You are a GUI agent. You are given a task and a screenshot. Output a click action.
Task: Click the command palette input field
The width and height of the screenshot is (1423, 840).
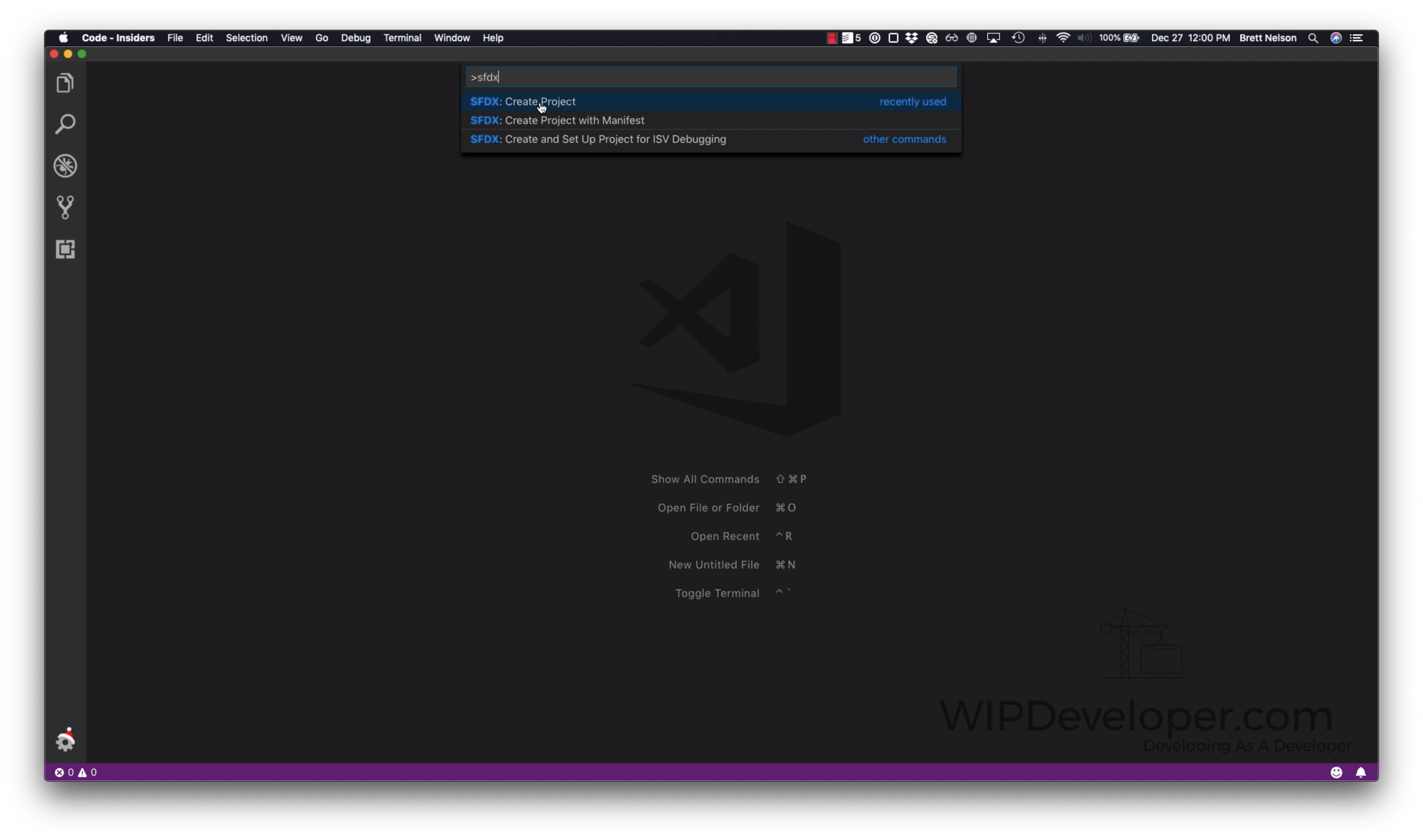coord(711,77)
